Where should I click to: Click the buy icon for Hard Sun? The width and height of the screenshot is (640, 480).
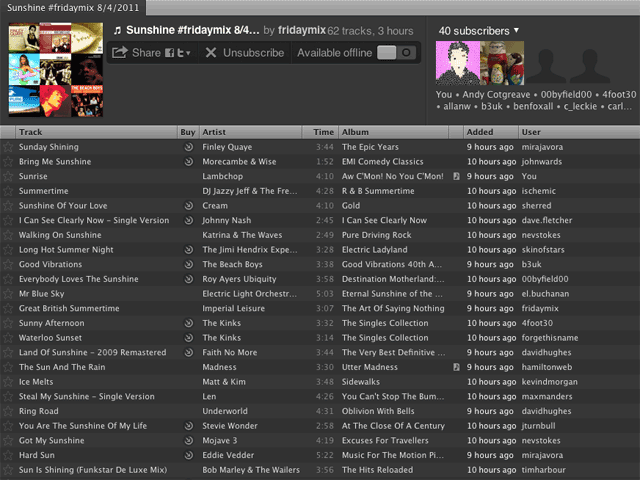pos(188,455)
